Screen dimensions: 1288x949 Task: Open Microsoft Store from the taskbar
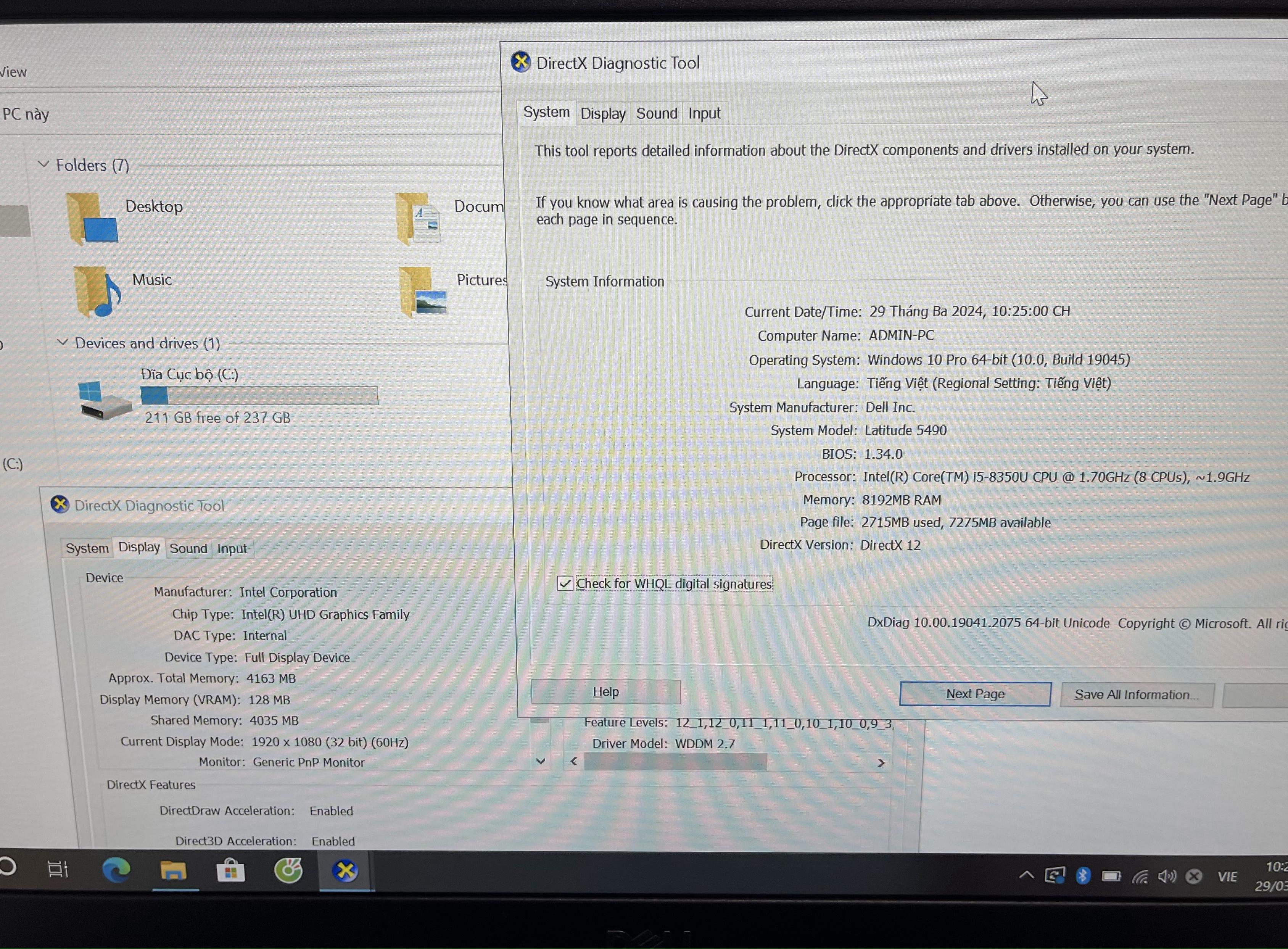click(x=230, y=870)
